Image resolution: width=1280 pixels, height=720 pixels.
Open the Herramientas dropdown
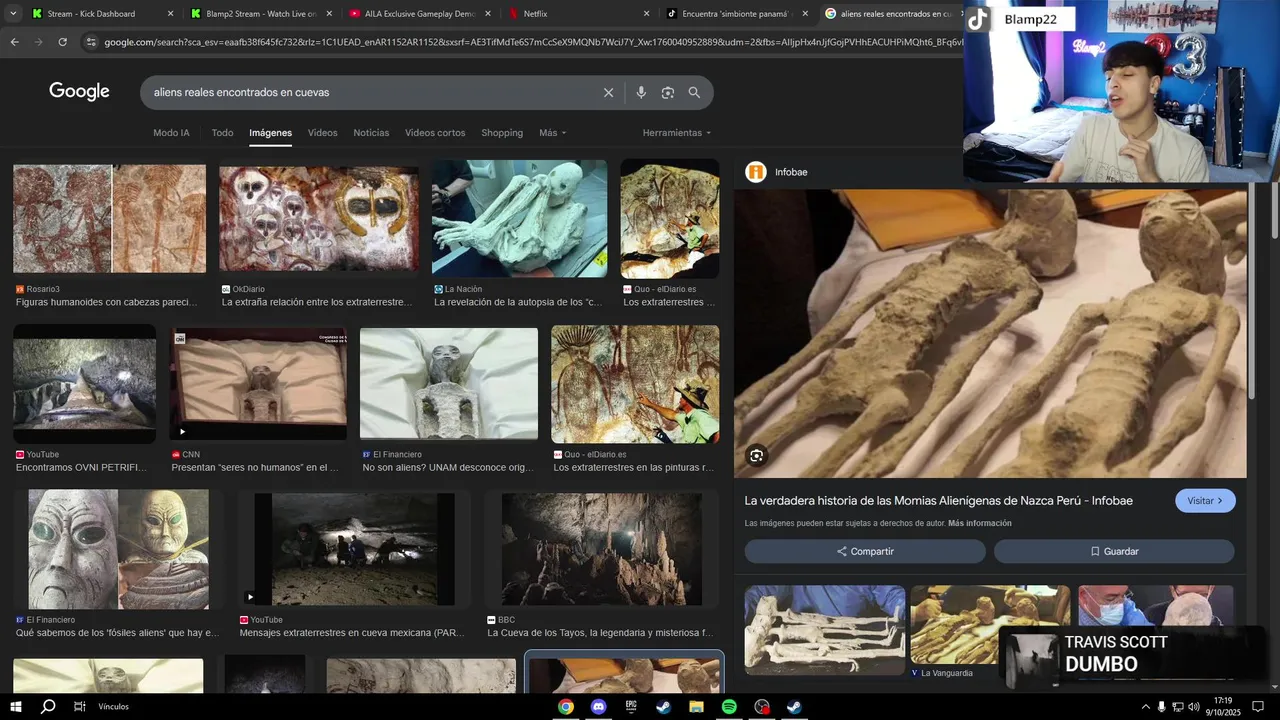point(677,133)
